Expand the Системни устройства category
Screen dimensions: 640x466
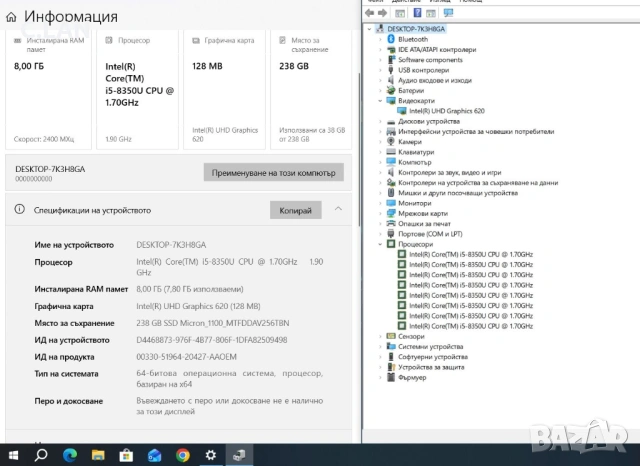380,346
